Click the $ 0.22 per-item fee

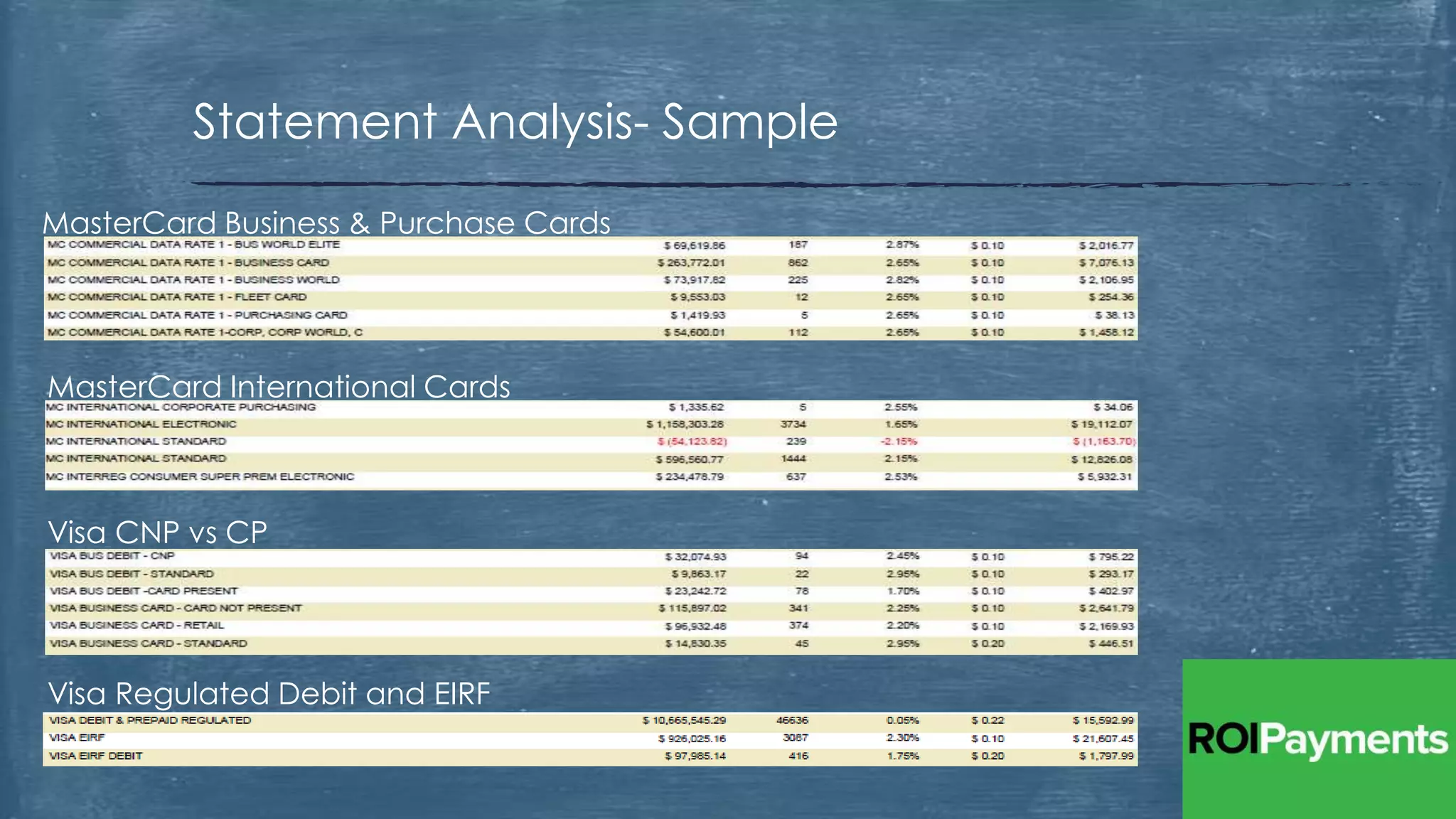pos(987,720)
